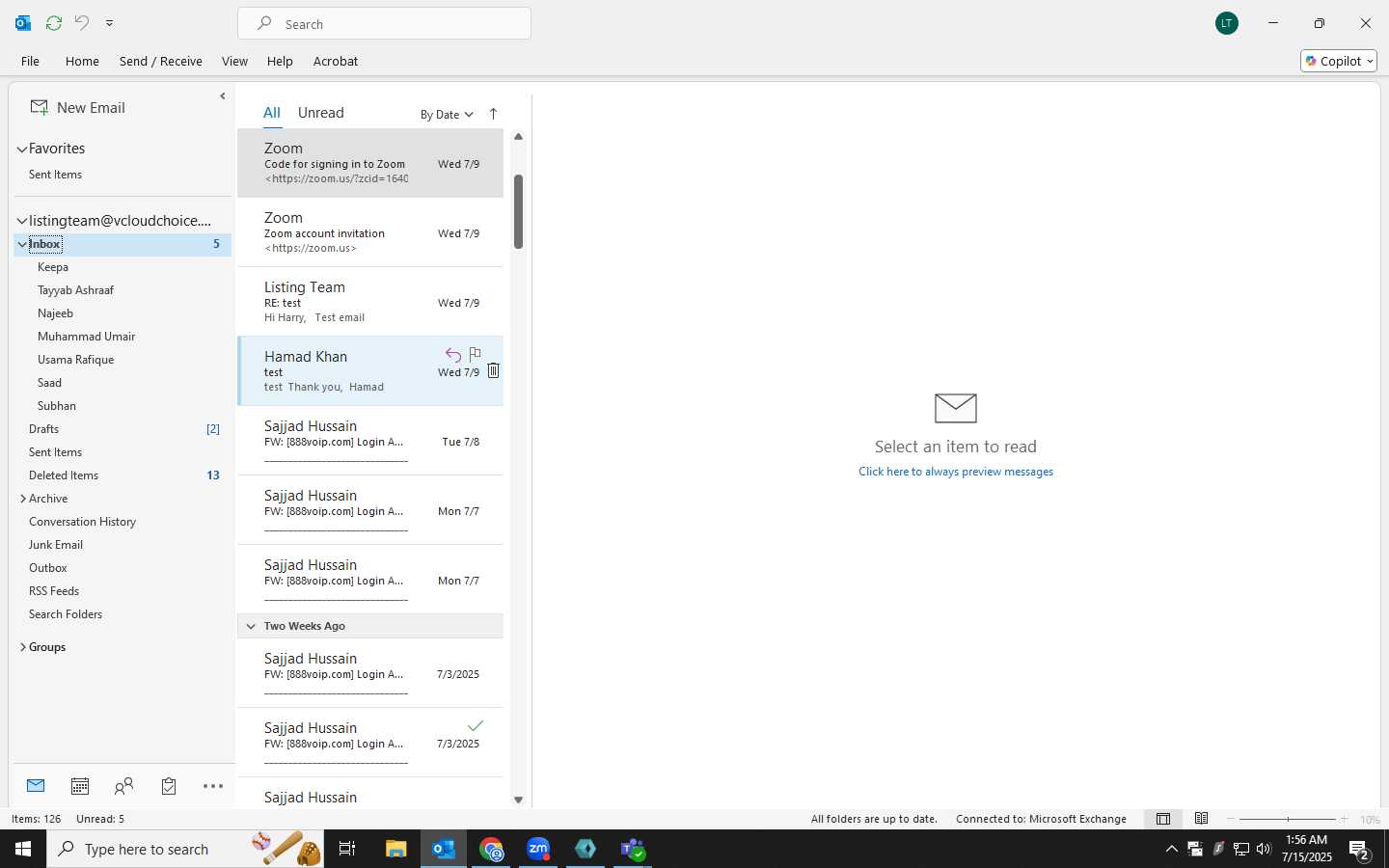This screenshot has height=868, width=1389.
Task: Click in the Outlook Search box
Action: click(x=384, y=23)
